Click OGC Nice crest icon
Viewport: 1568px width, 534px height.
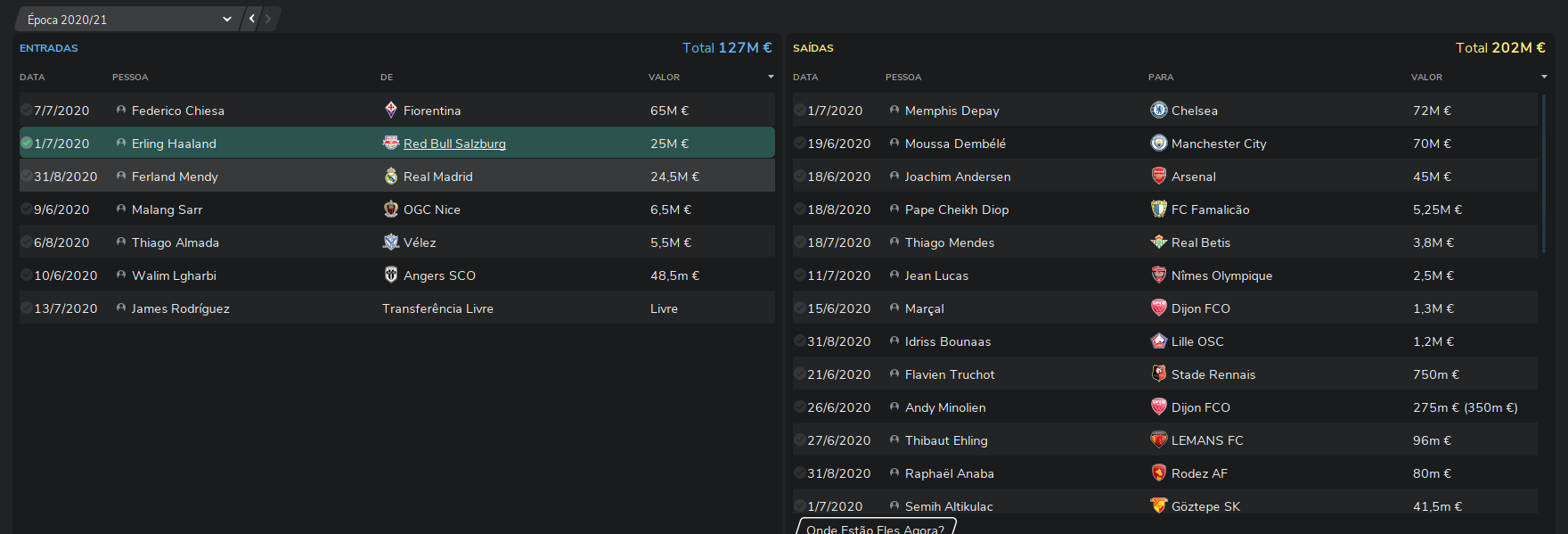390,209
